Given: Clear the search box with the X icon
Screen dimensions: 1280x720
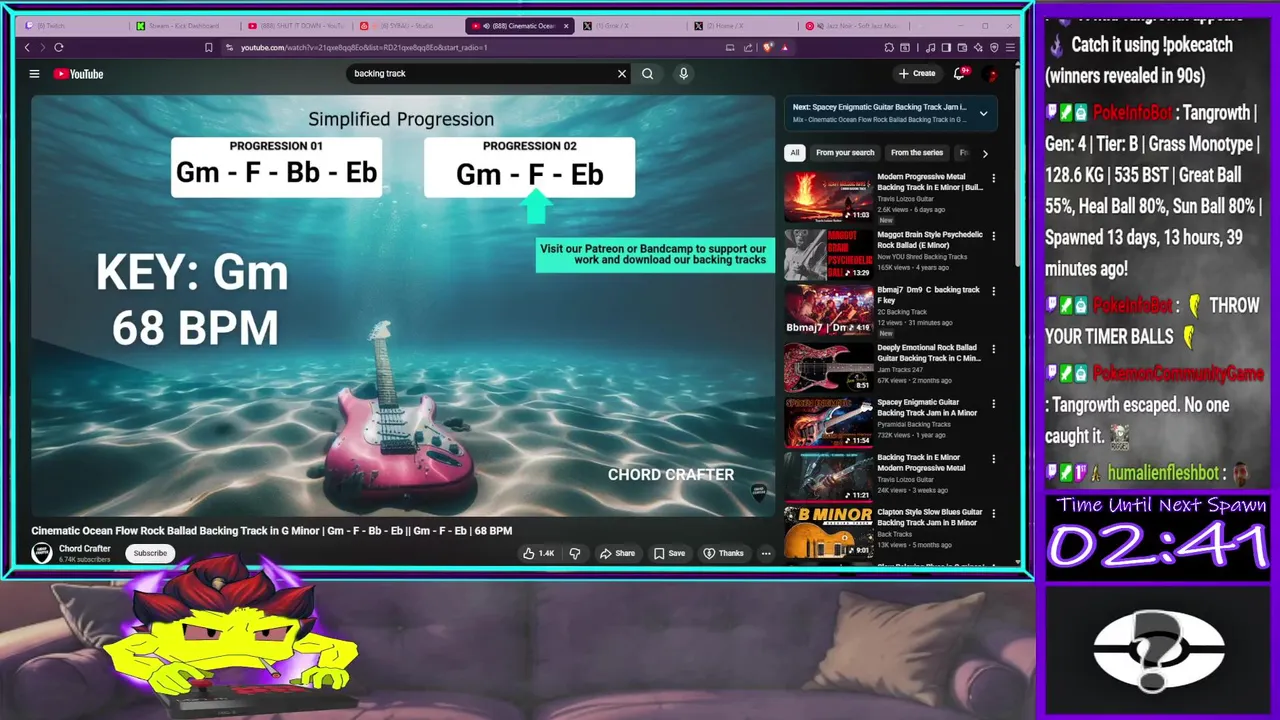Looking at the screenshot, I should pos(622,73).
